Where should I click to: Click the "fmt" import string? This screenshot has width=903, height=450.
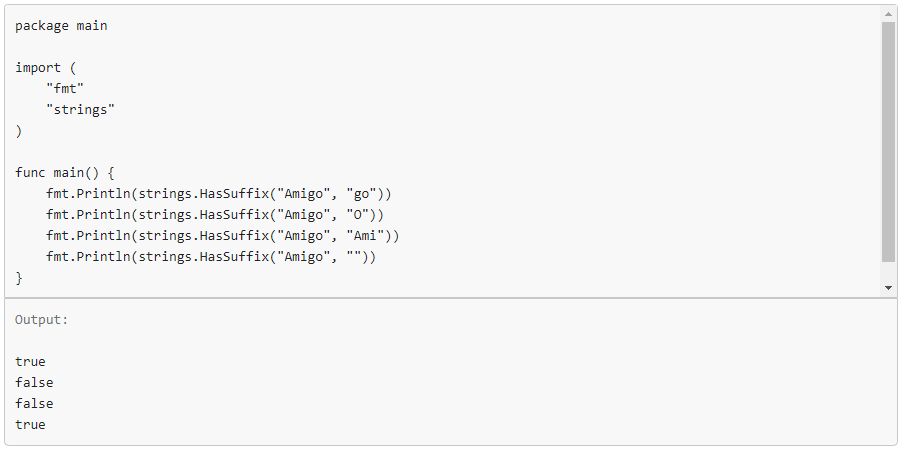pos(65,89)
